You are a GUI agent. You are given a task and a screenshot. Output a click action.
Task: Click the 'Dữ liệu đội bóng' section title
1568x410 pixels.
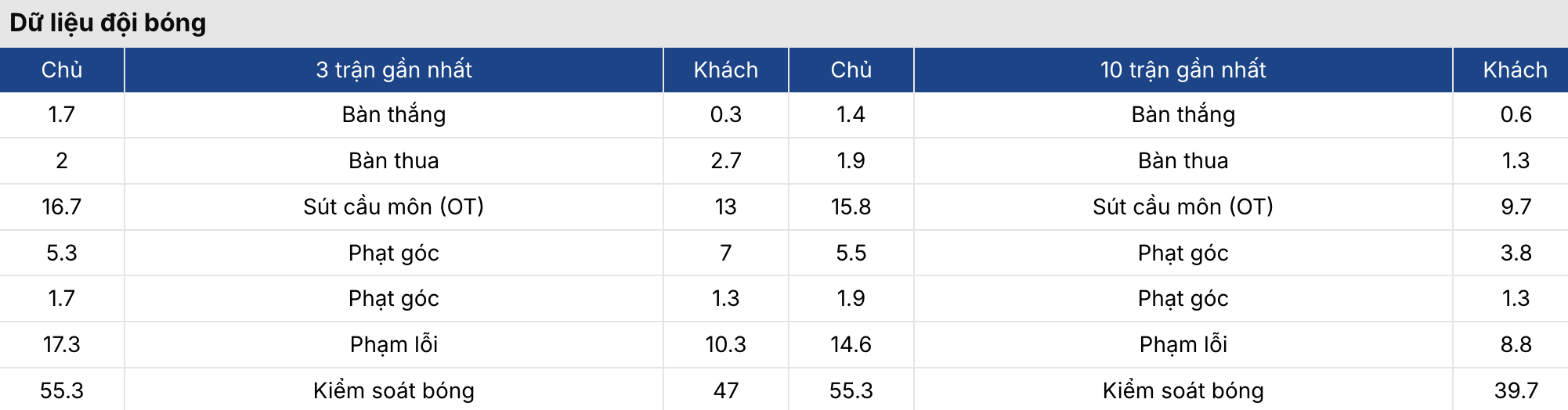(107, 23)
